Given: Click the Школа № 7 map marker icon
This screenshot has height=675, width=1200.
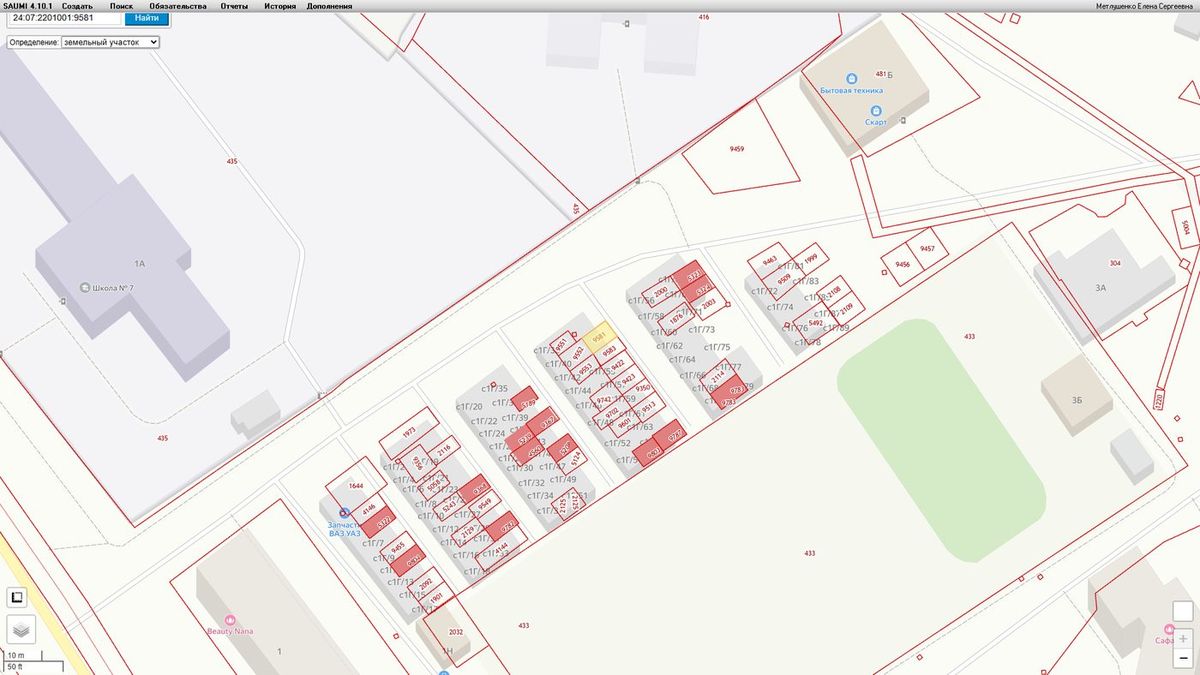Looking at the screenshot, I should click(x=85, y=288).
